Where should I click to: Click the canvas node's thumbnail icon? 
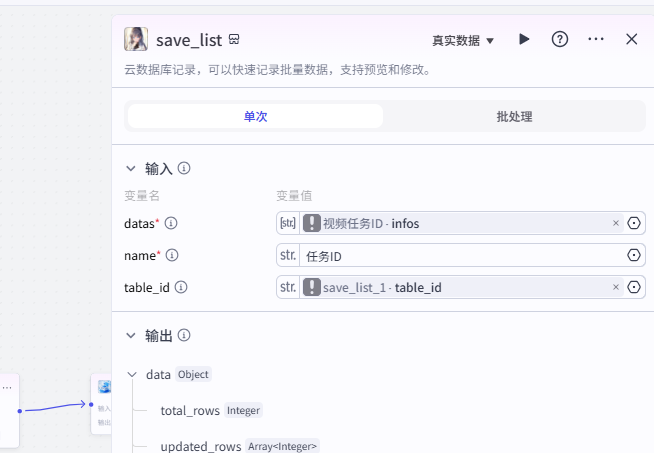click(x=104, y=387)
